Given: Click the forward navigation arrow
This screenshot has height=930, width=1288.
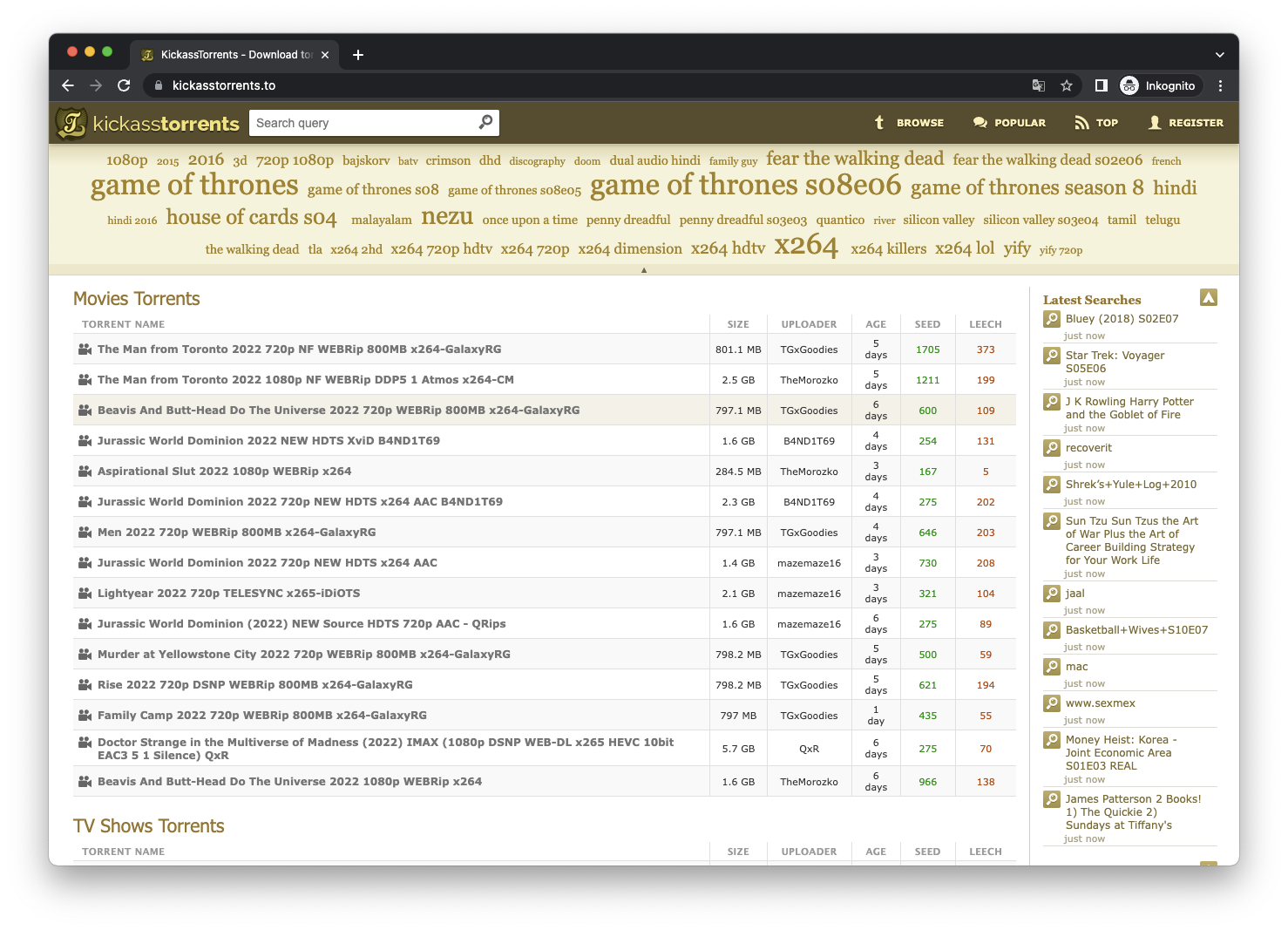Looking at the screenshot, I should [96, 85].
